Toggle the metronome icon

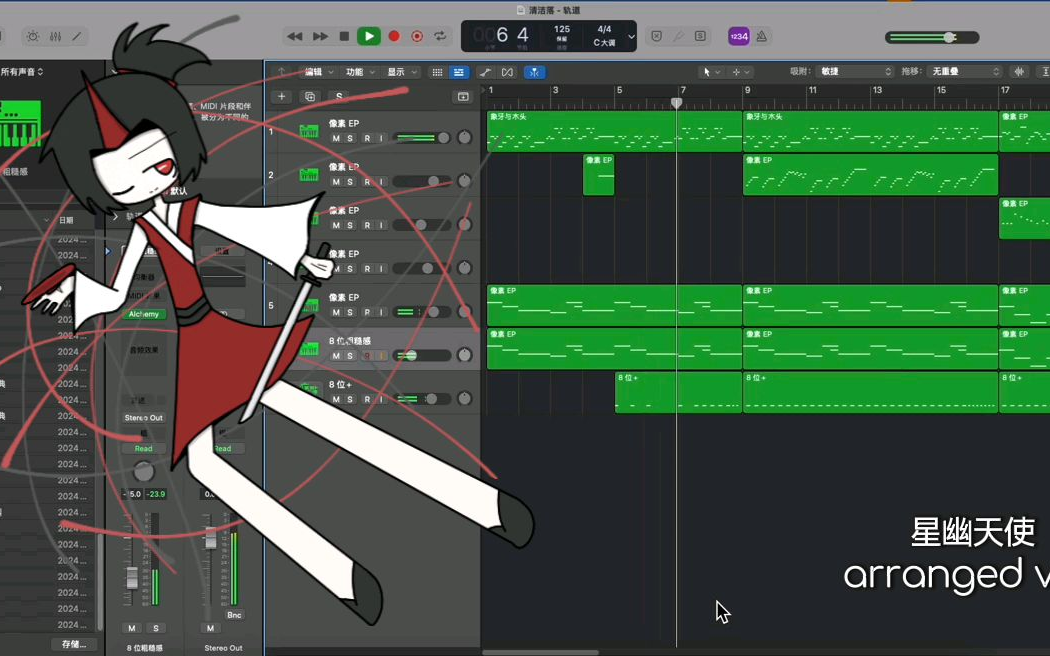tap(761, 36)
